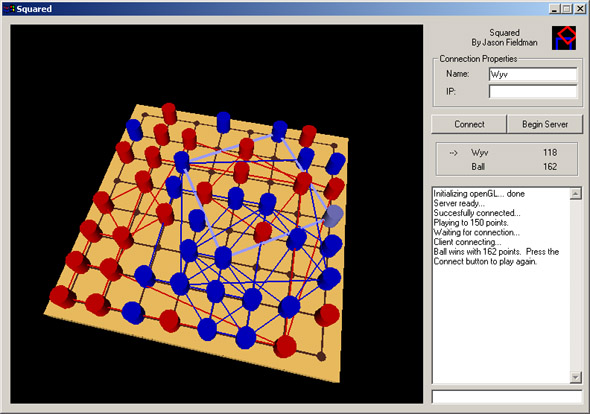Click the empty IP address field
Viewport: 590px width, 414px height.
[x=533, y=91]
